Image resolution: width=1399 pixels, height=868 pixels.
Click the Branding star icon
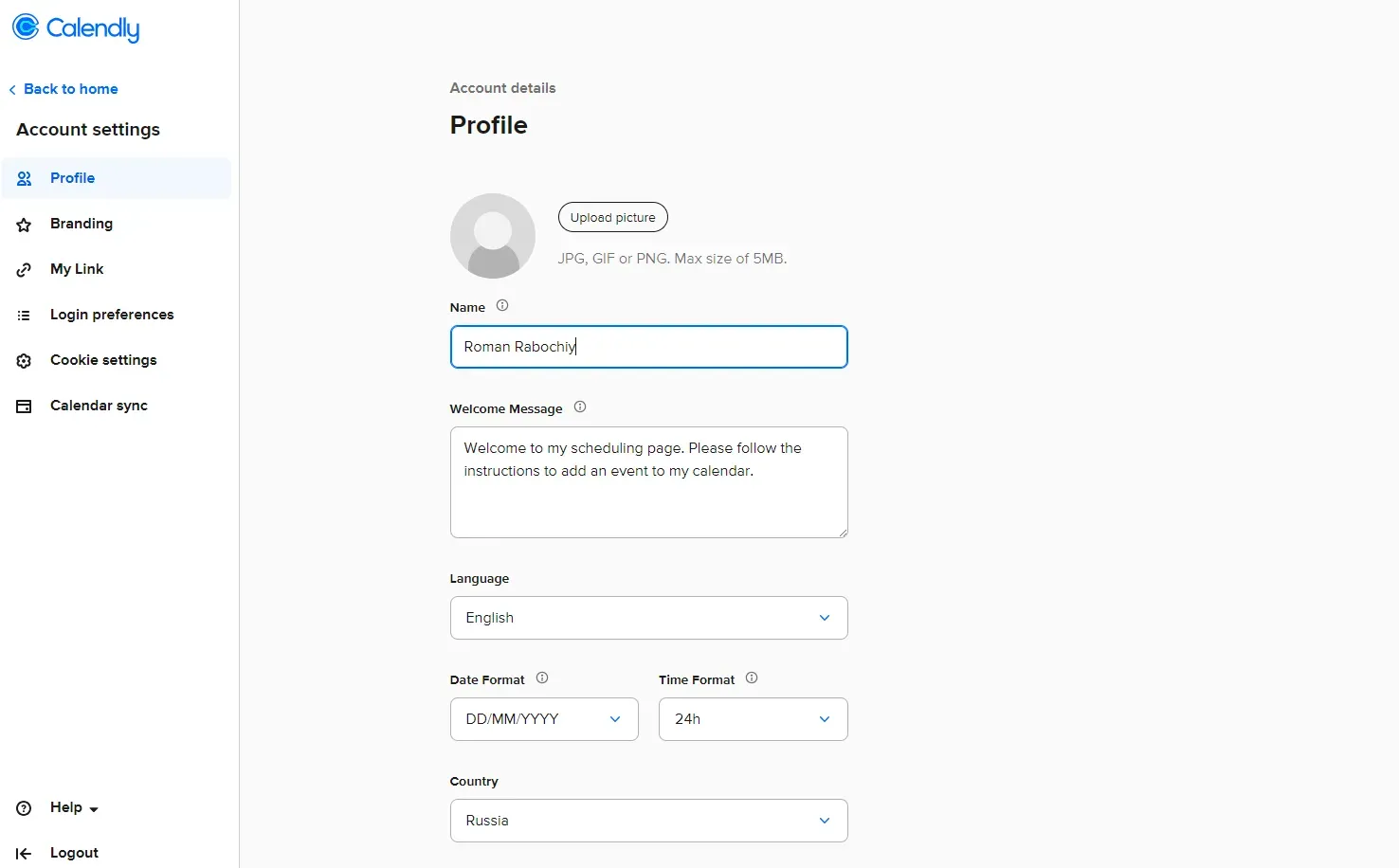pos(25,225)
